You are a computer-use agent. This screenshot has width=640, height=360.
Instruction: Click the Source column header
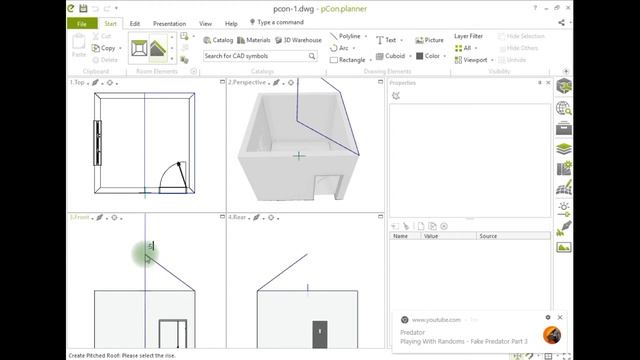[x=513, y=236]
